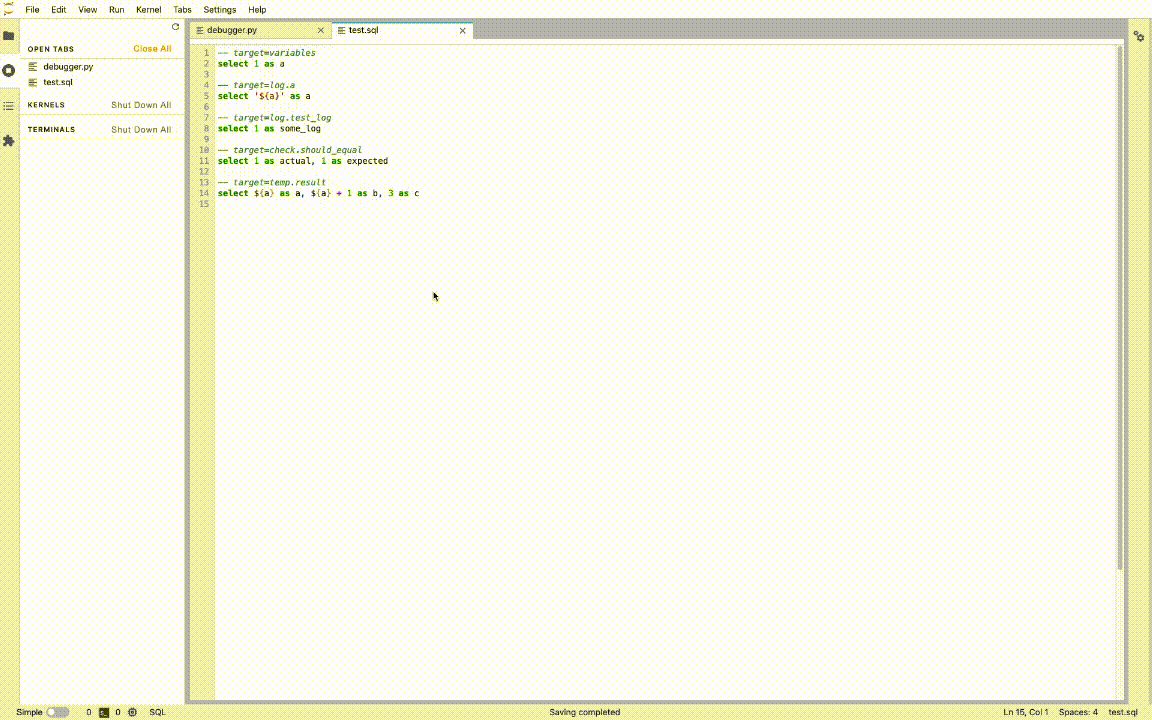Switch to the test.sql tab

pos(363,30)
